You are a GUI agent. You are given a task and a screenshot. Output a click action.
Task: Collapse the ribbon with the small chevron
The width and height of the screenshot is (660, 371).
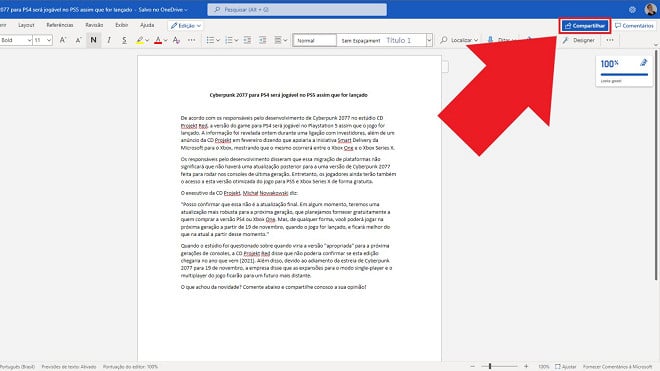click(x=655, y=45)
